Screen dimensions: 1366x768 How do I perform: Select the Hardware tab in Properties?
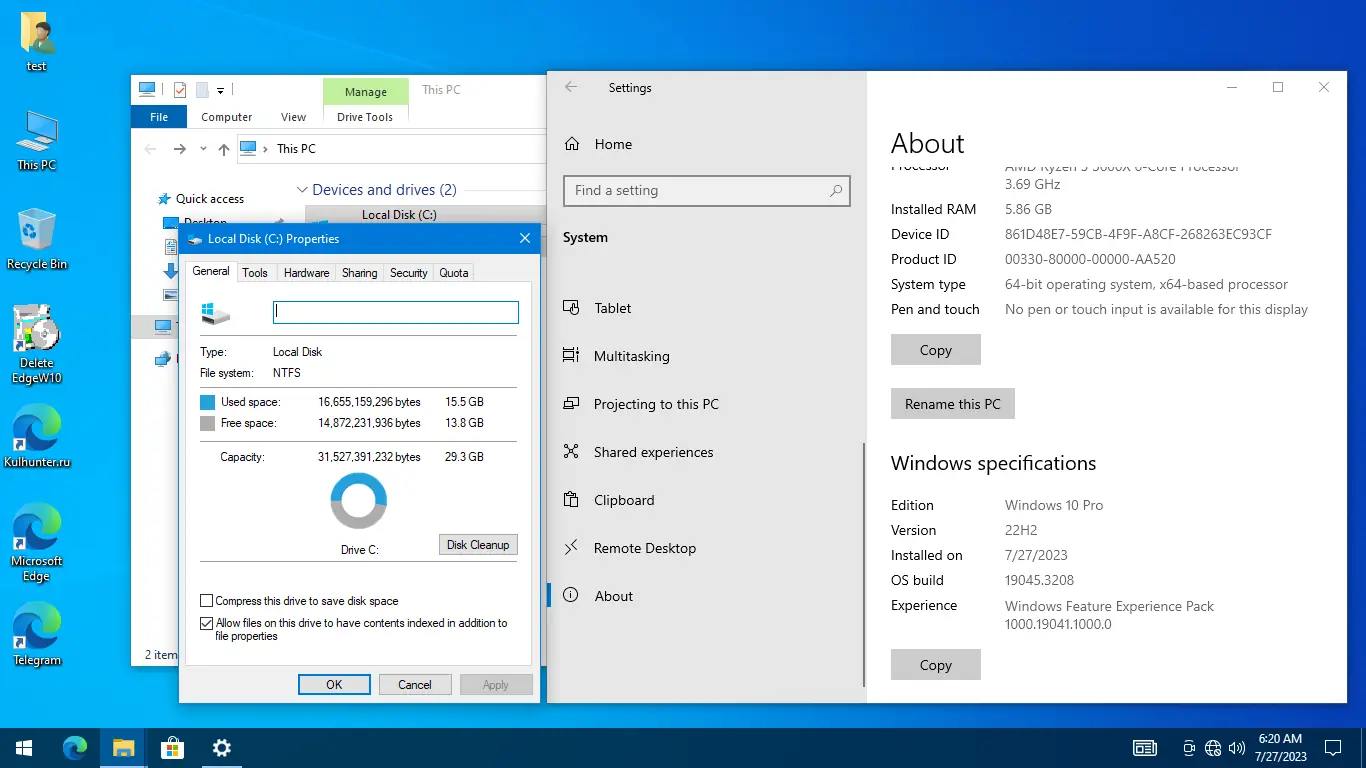pos(306,273)
